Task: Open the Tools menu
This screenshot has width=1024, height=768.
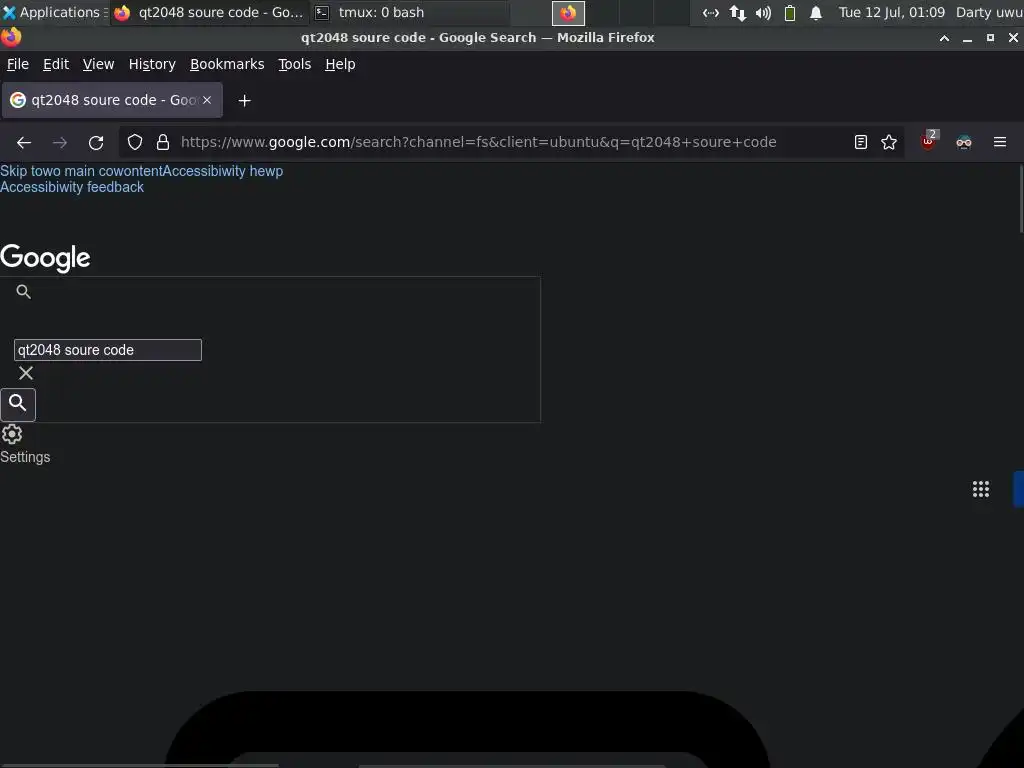Action: click(295, 64)
